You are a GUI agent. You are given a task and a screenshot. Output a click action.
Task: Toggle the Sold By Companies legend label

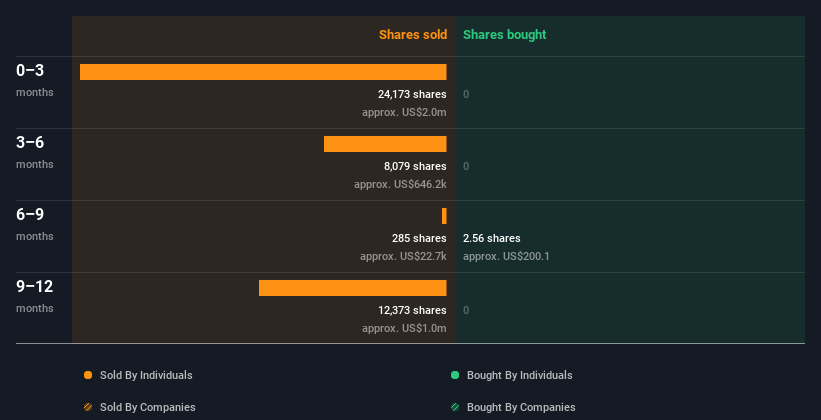point(148,407)
